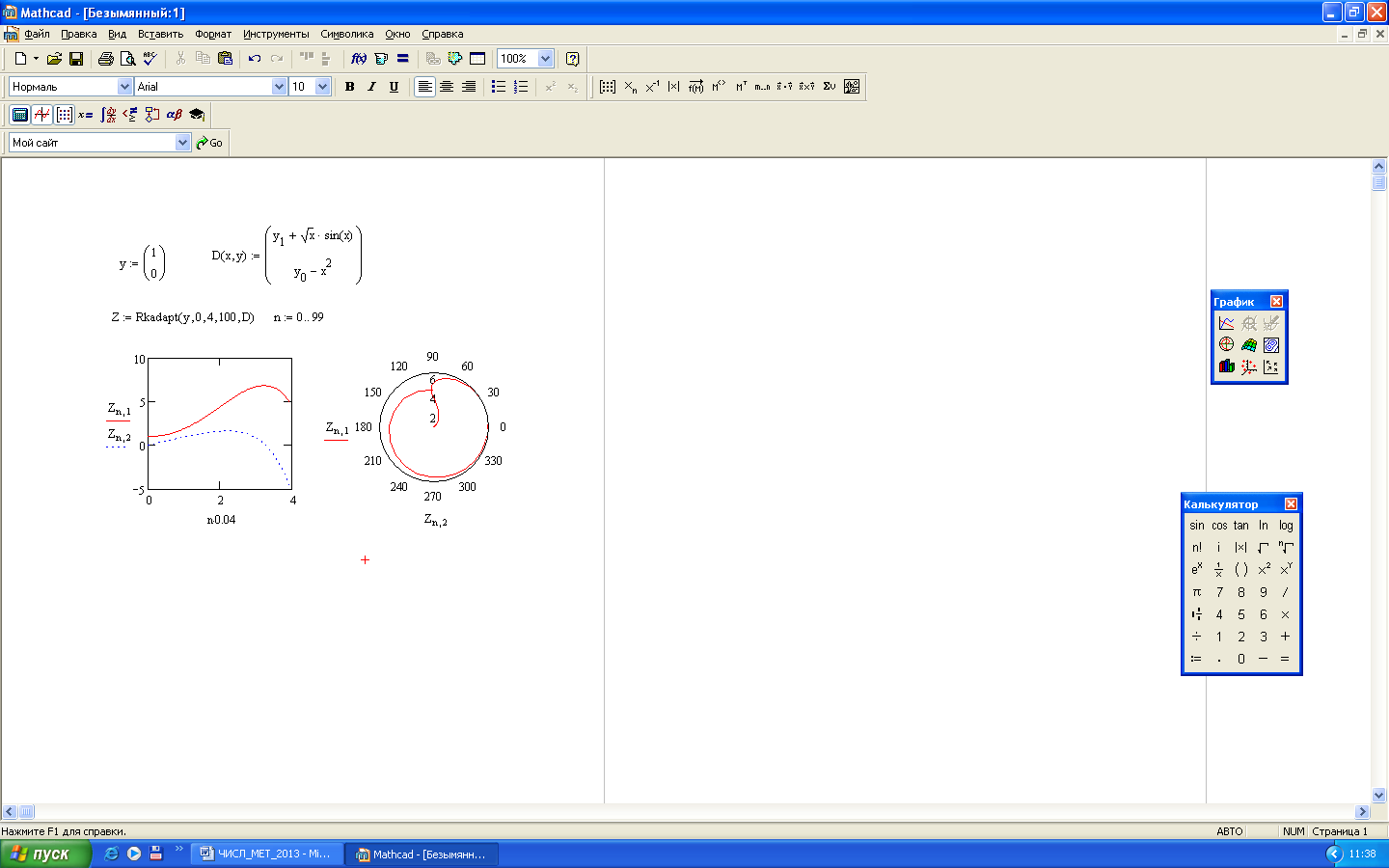
Task: Open the Формат menu
Action: (x=213, y=34)
